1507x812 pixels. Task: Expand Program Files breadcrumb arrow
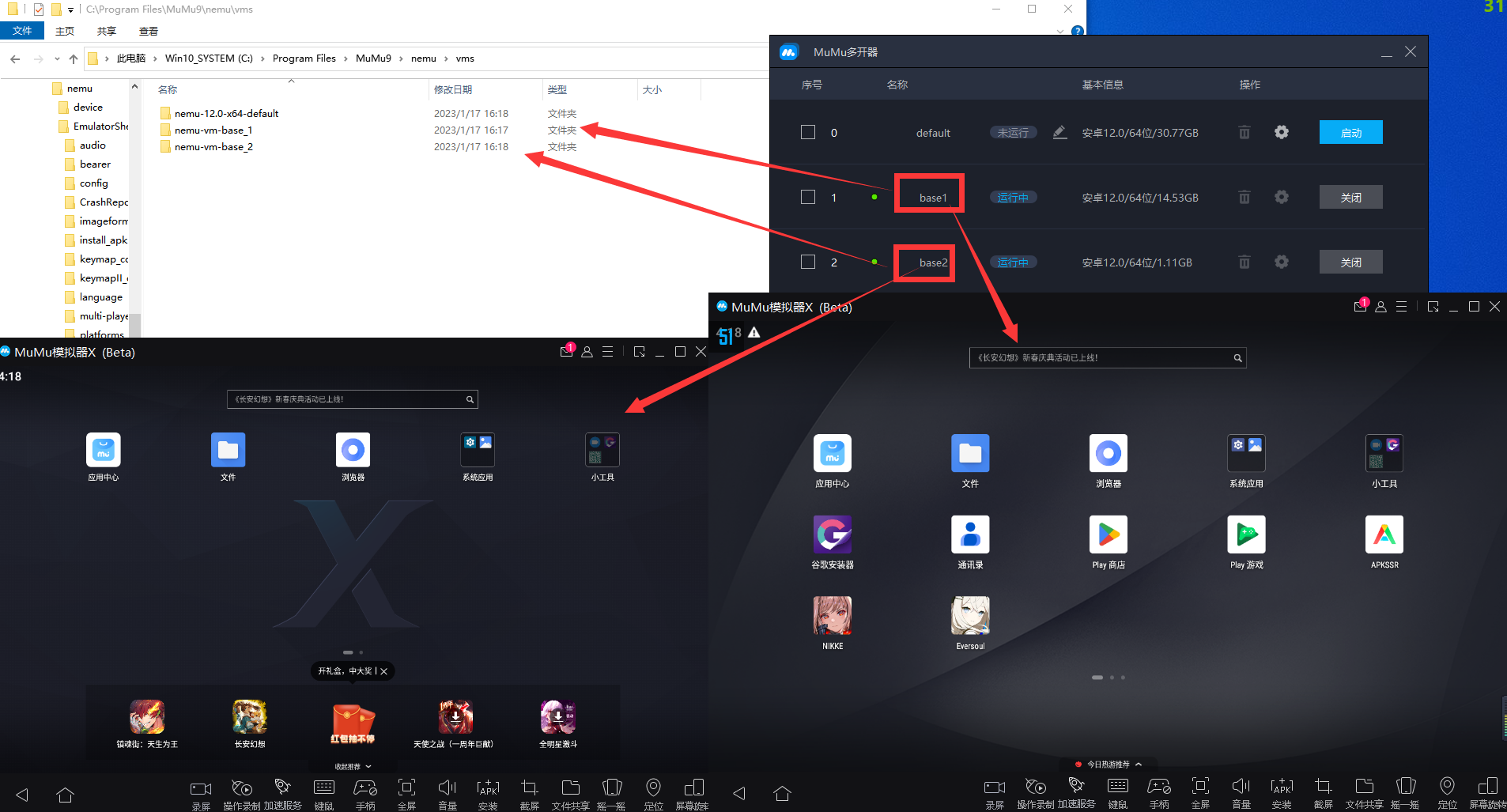(346, 59)
